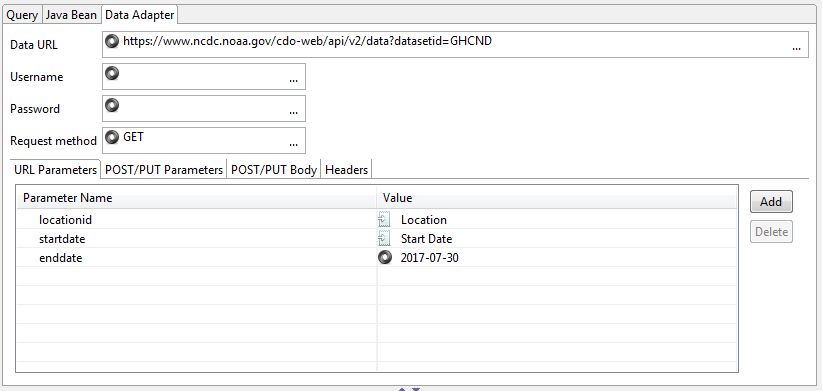Focus the Username text field
Image resolution: width=822 pixels, height=391 pixels.
tap(203, 77)
